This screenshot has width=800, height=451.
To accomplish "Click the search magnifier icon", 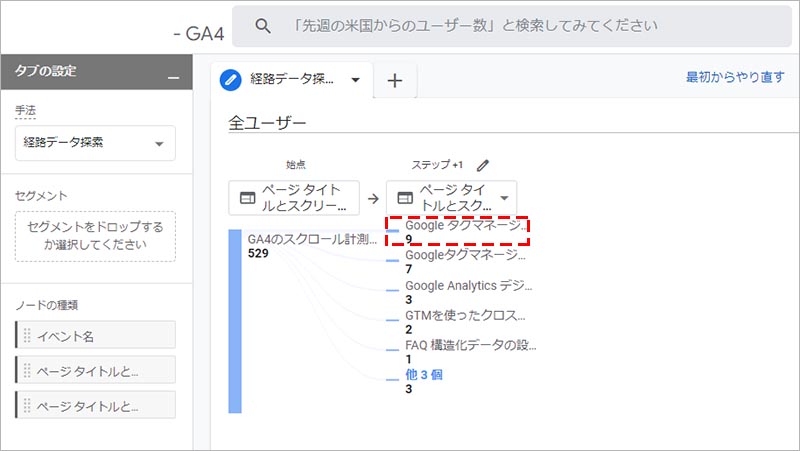I will tap(263, 26).
